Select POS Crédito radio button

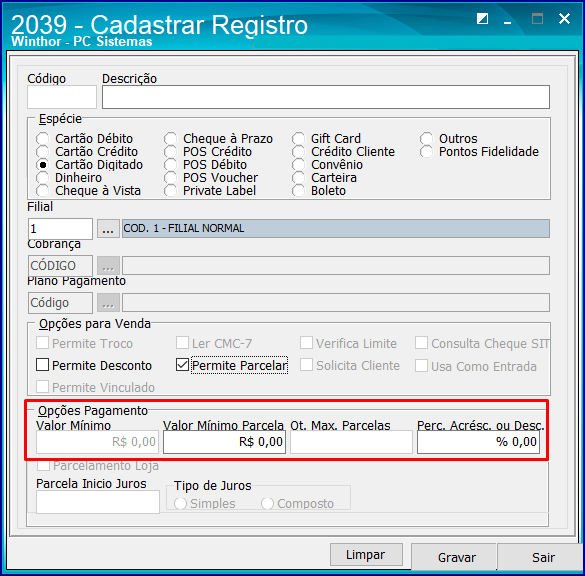click(171, 151)
